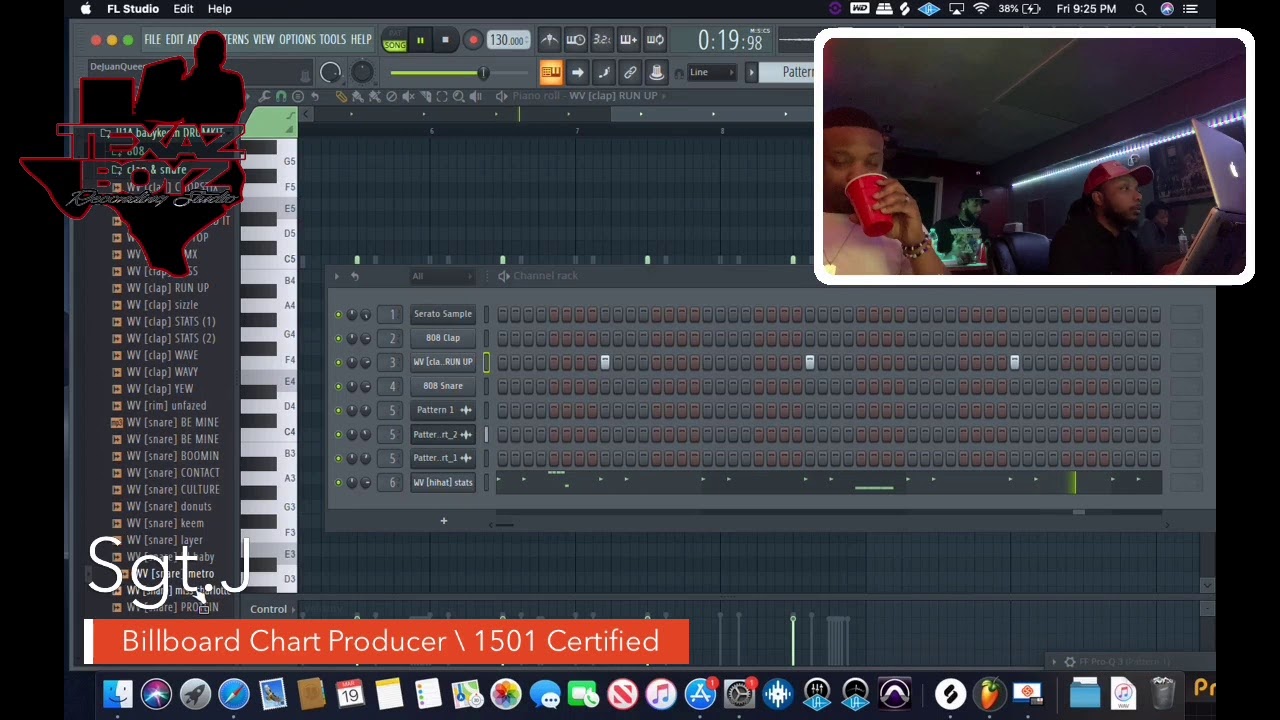Select the piano roll draw pencil tool
The image size is (1280, 720).
point(341,96)
